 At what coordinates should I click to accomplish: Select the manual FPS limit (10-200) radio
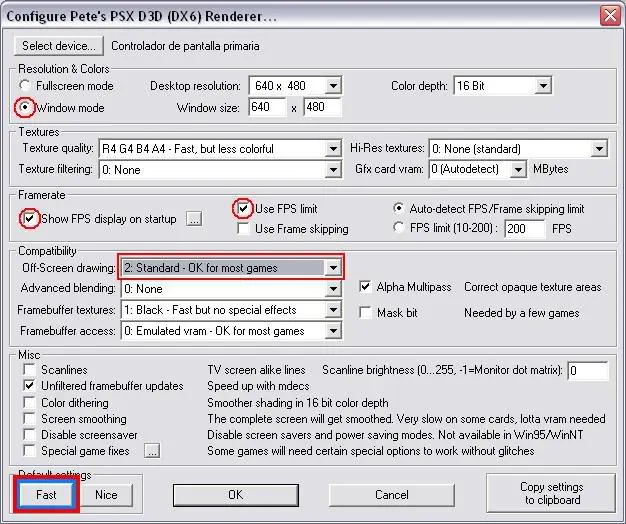coord(398,227)
